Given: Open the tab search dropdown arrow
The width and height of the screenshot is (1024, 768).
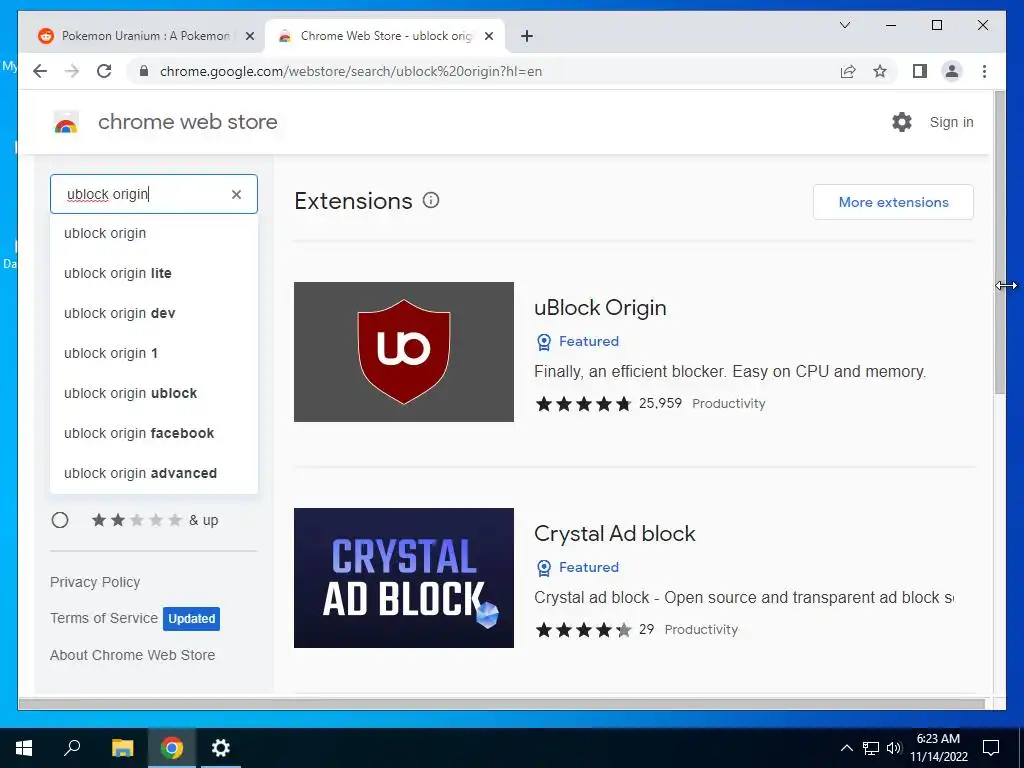Looking at the screenshot, I should (844, 25).
